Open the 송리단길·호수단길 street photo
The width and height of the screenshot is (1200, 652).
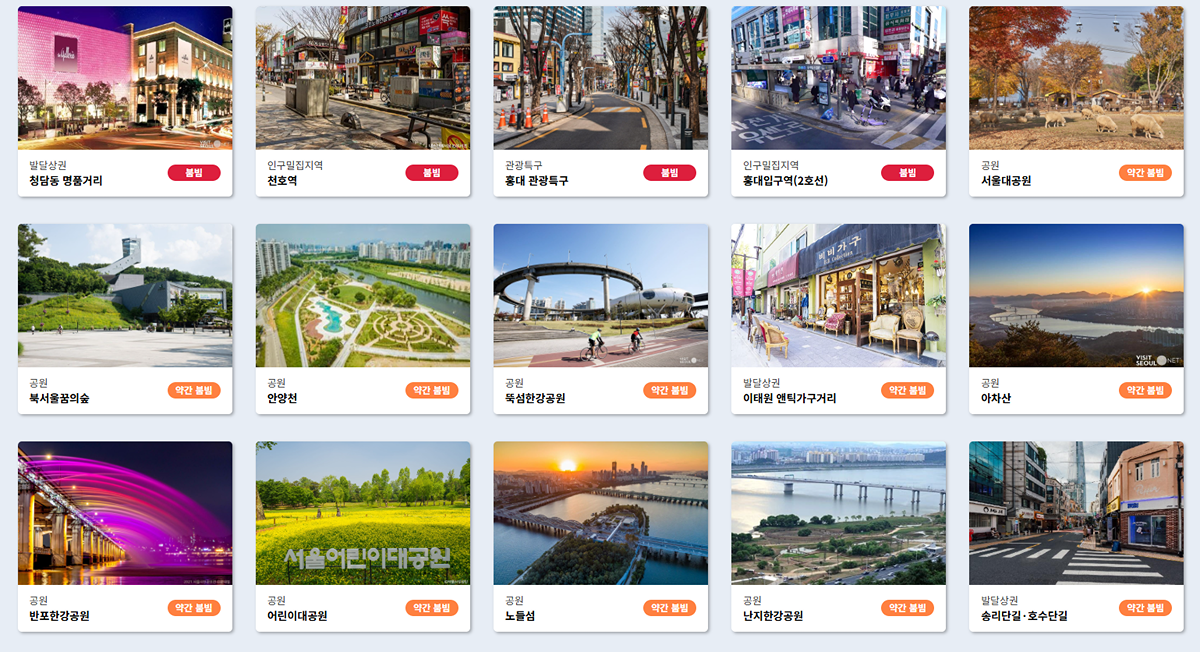tap(1076, 514)
